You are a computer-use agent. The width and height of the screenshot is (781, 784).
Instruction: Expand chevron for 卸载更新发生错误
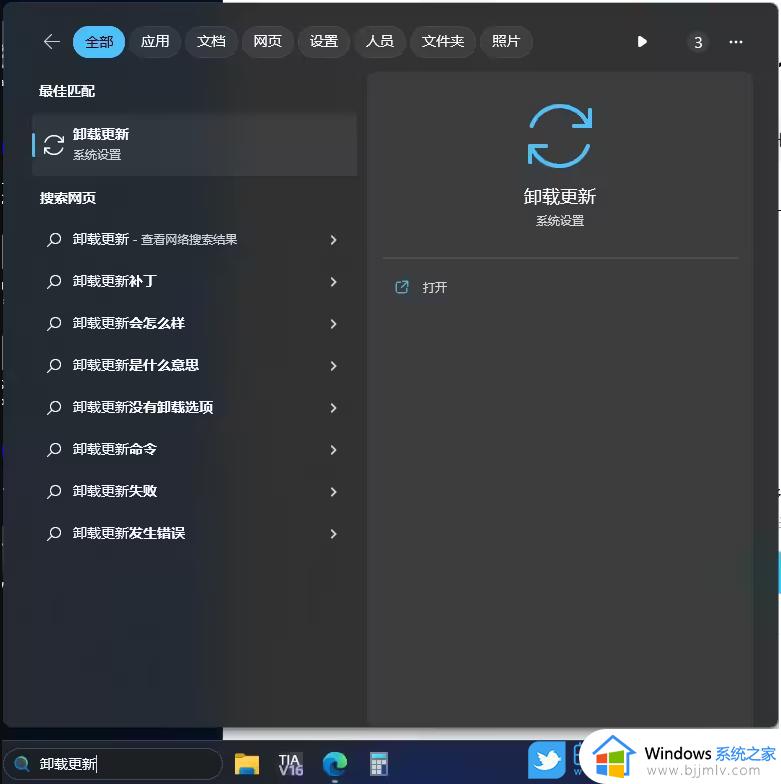334,534
